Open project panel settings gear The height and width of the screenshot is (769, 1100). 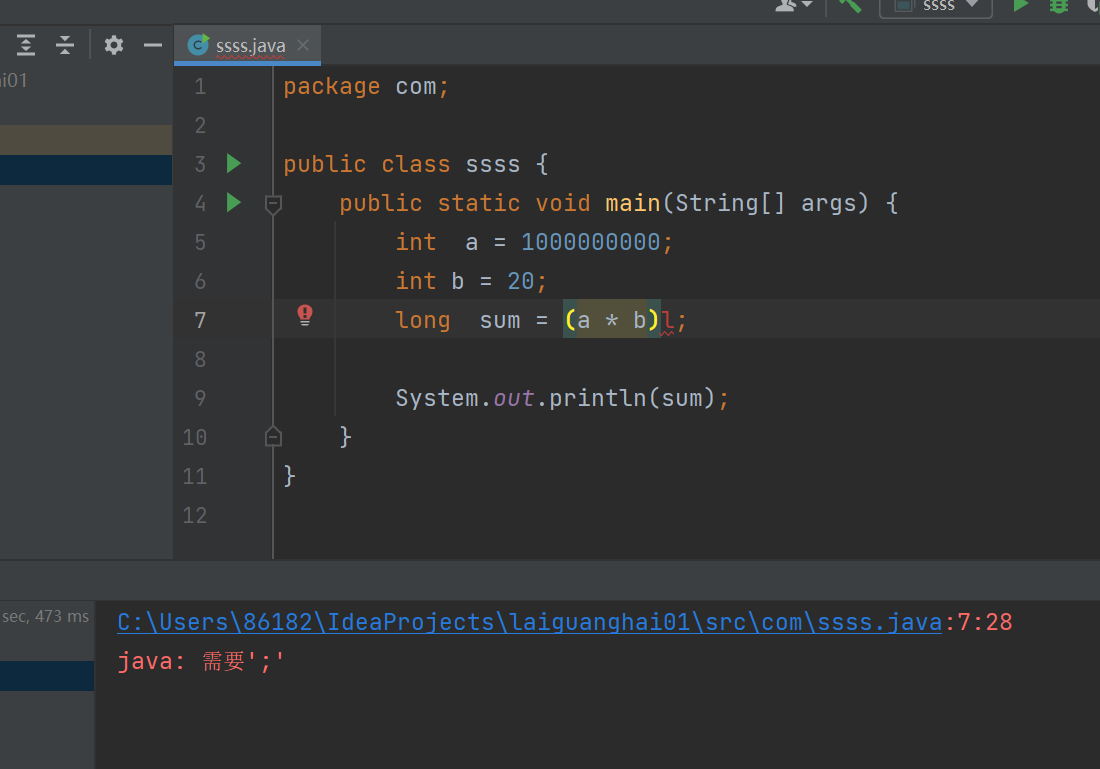pos(114,45)
